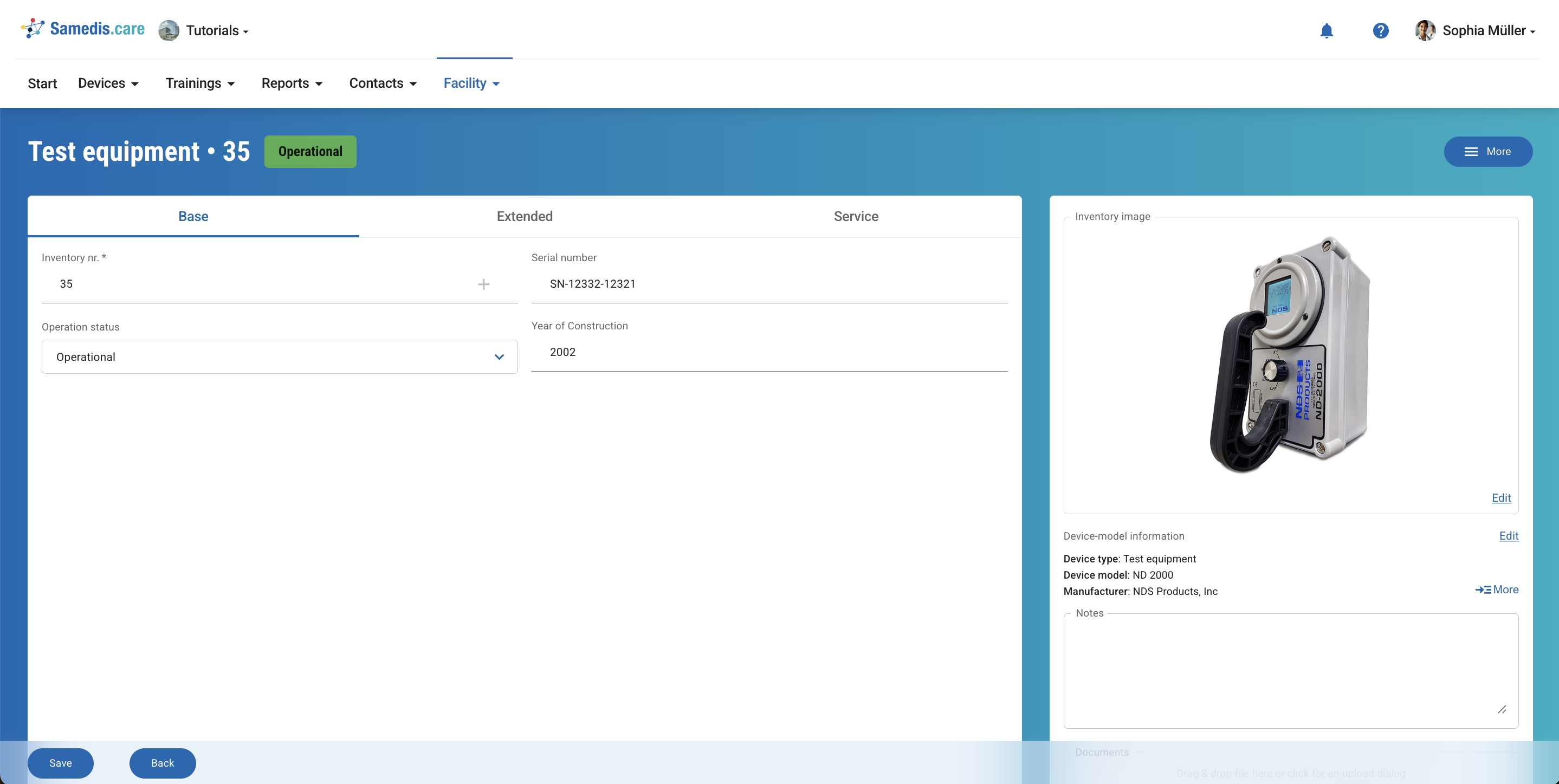Screen dimensions: 1559x784
Task: Click the Save button
Action: click(x=61, y=763)
